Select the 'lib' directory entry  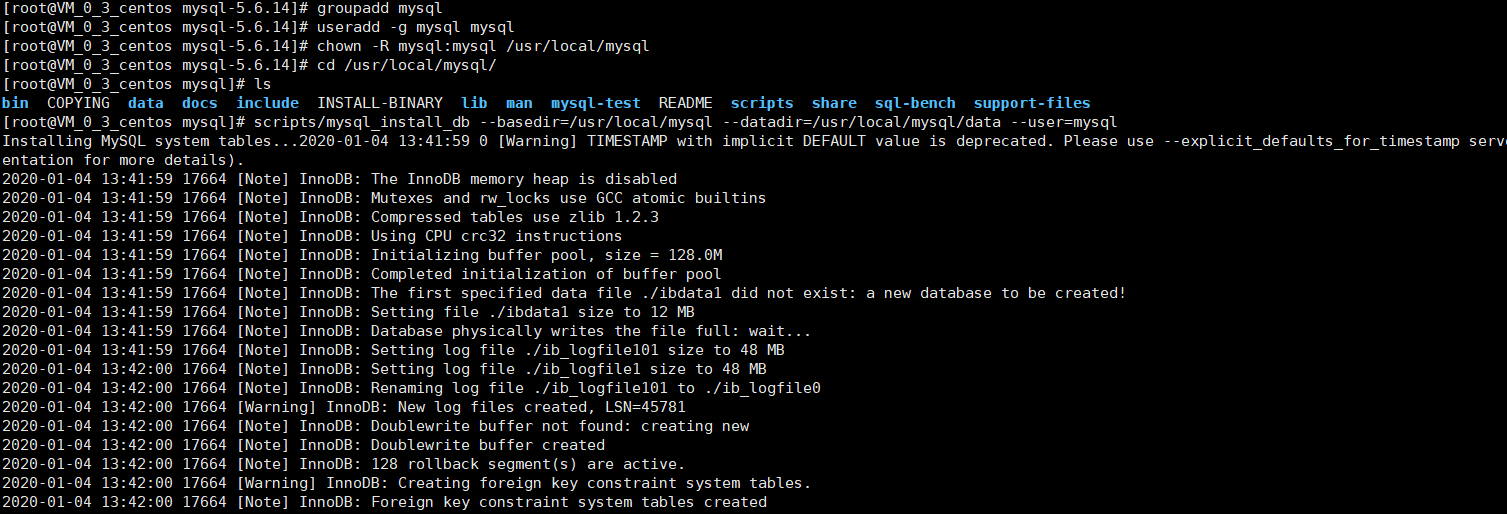pyautogui.click(x=475, y=103)
